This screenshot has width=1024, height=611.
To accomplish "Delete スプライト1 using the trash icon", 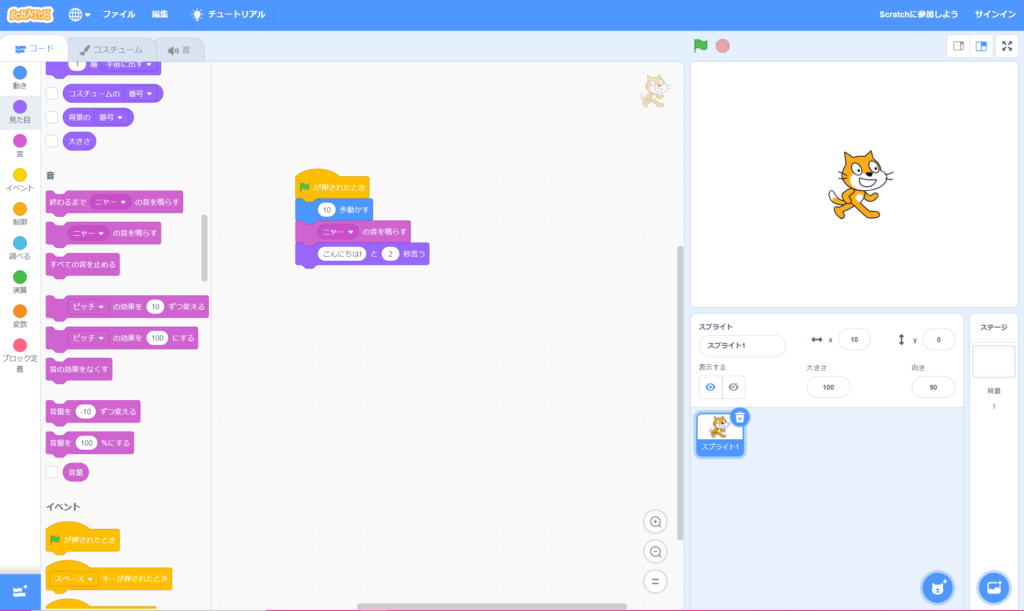I will (739, 417).
